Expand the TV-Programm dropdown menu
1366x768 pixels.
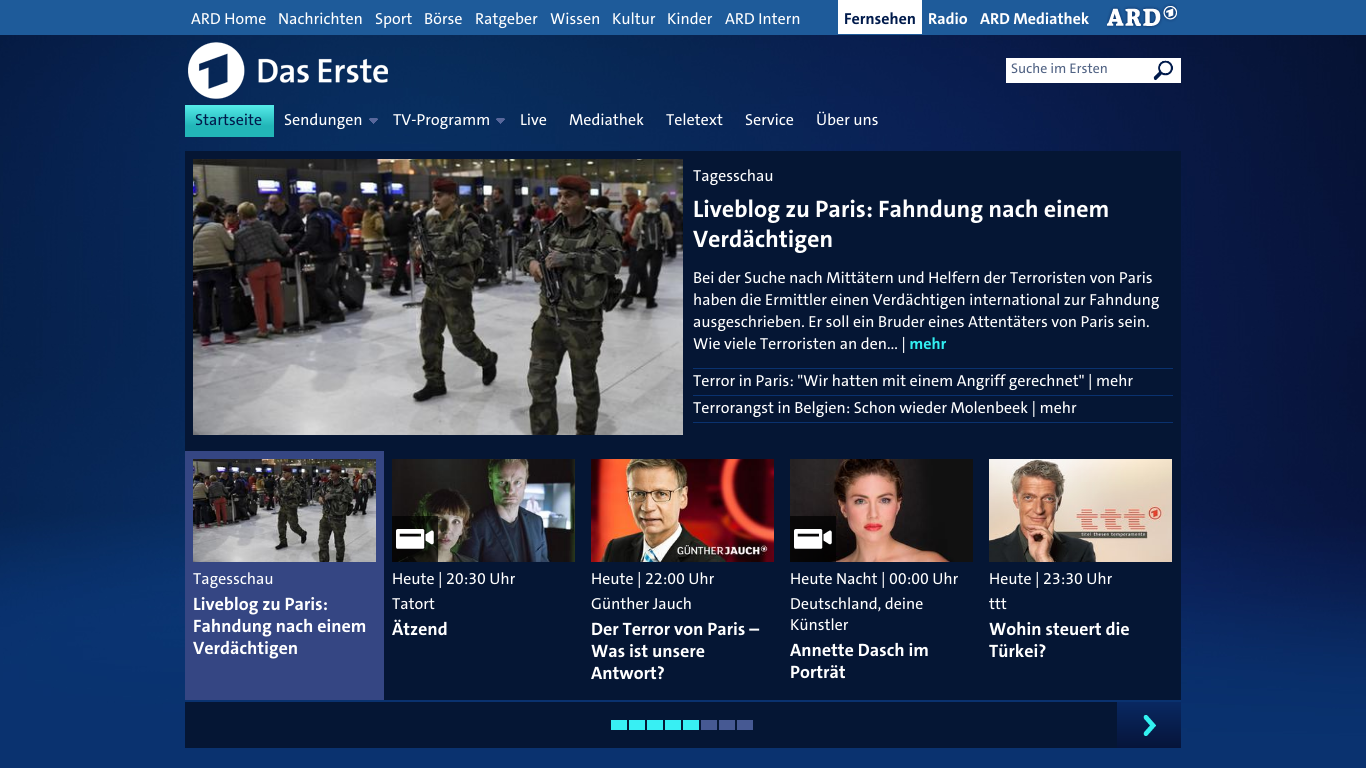point(500,121)
